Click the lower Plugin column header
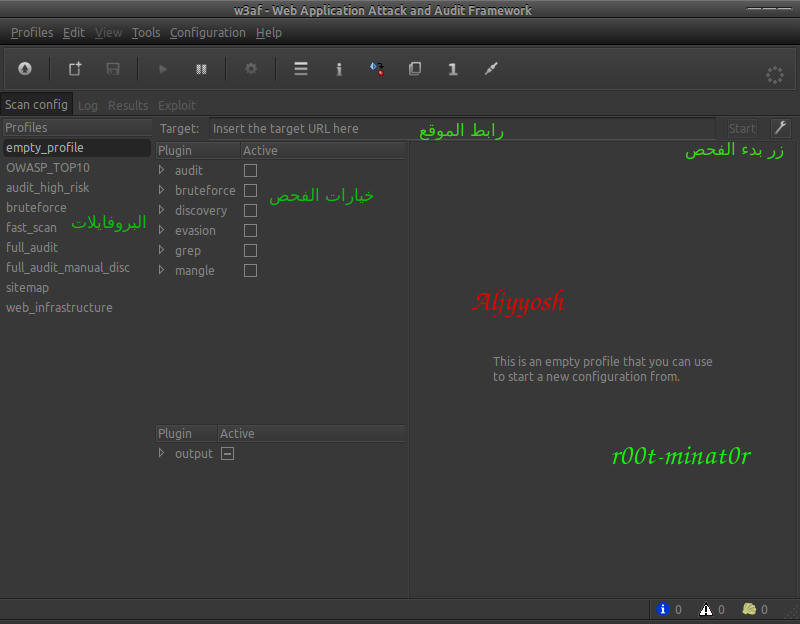 [187, 433]
